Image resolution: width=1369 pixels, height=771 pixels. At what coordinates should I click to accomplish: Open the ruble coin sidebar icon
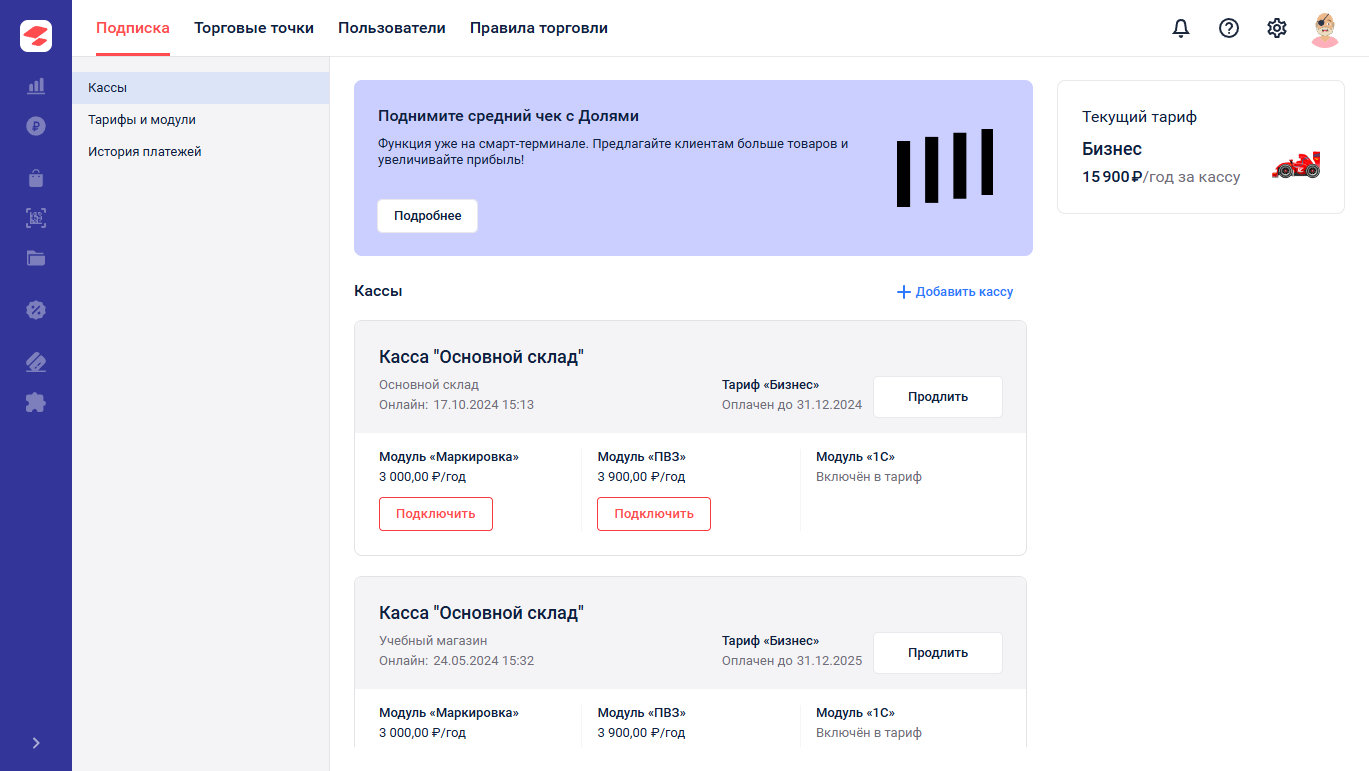tap(36, 126)
